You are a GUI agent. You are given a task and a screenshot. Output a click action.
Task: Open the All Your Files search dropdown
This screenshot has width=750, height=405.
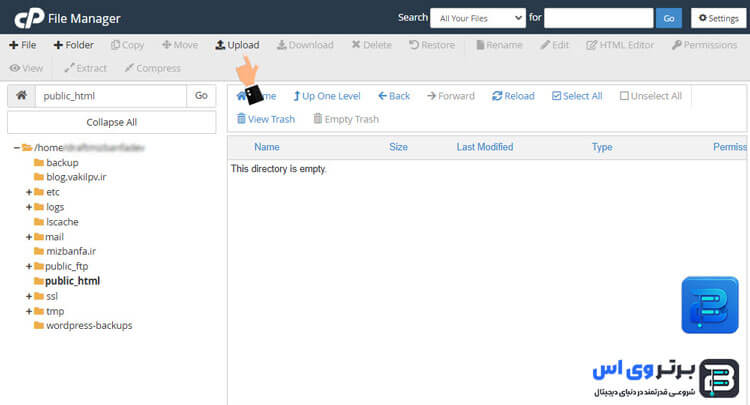477,18
